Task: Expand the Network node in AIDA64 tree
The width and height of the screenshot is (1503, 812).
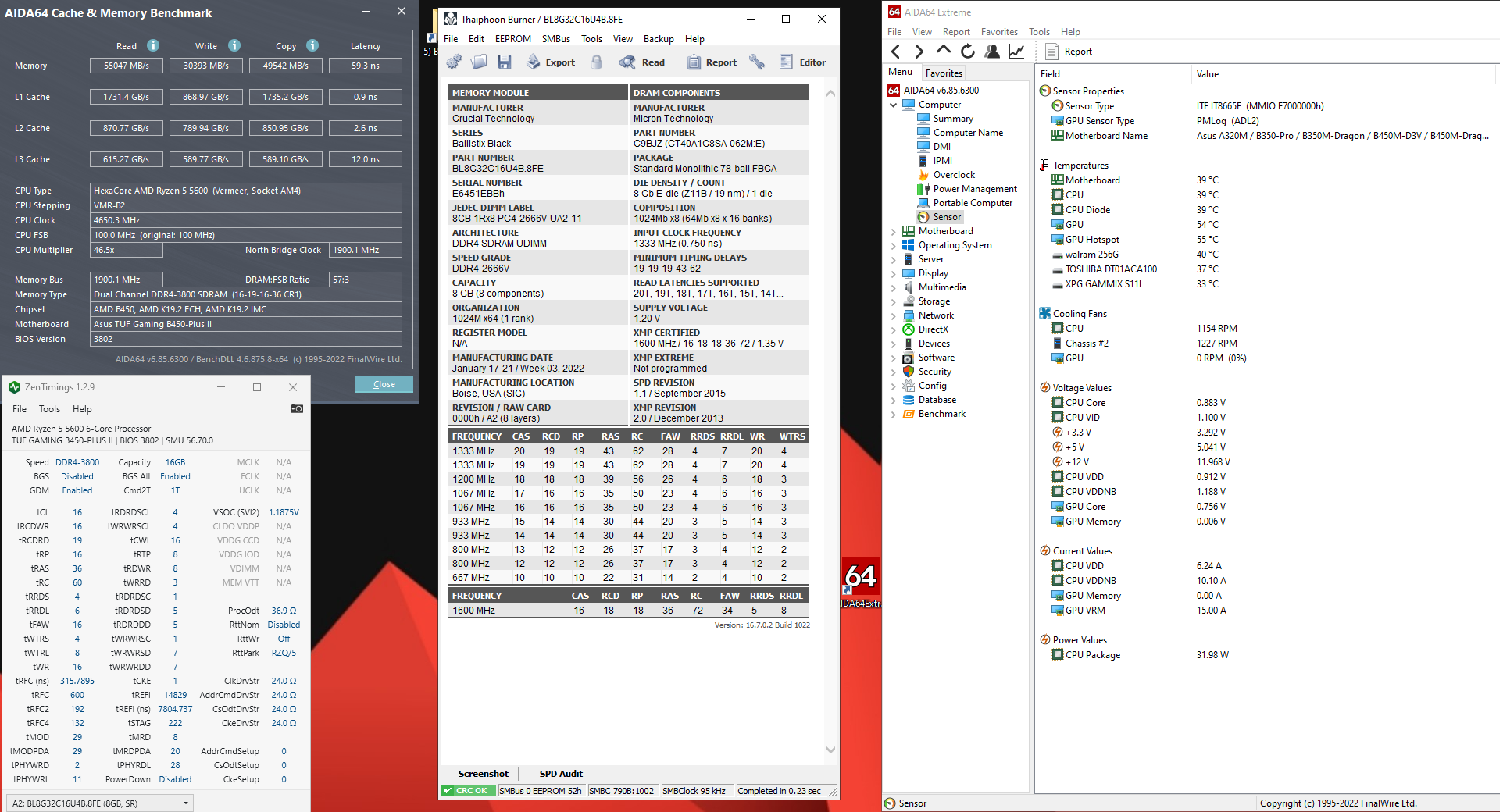Action: coord(894,315)
